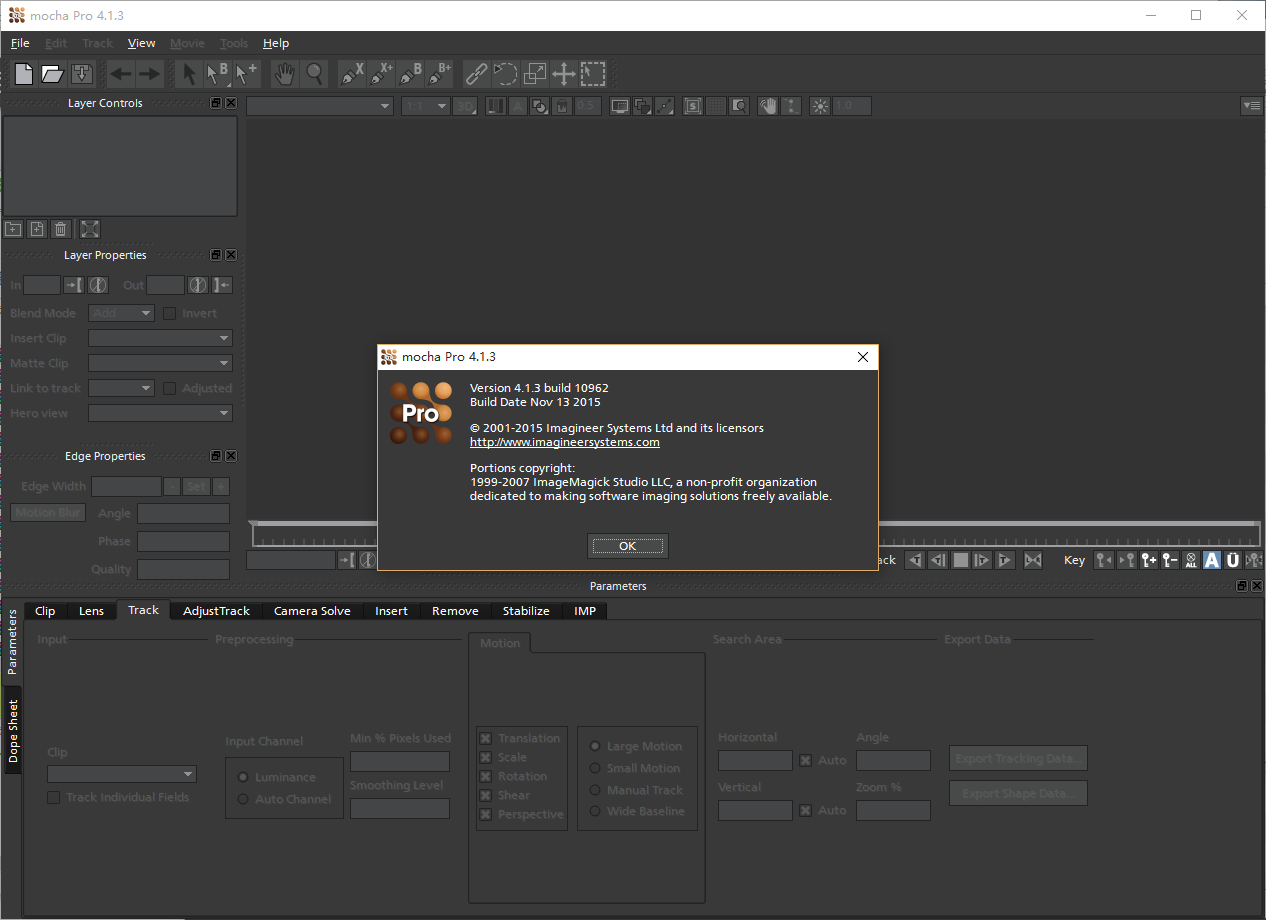Click the New Project icon
The image size is (1266, 920).
(24, 74)
